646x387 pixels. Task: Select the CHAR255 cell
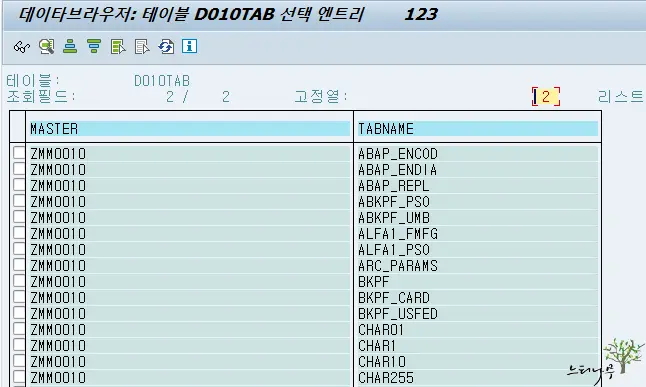point(477,378)
